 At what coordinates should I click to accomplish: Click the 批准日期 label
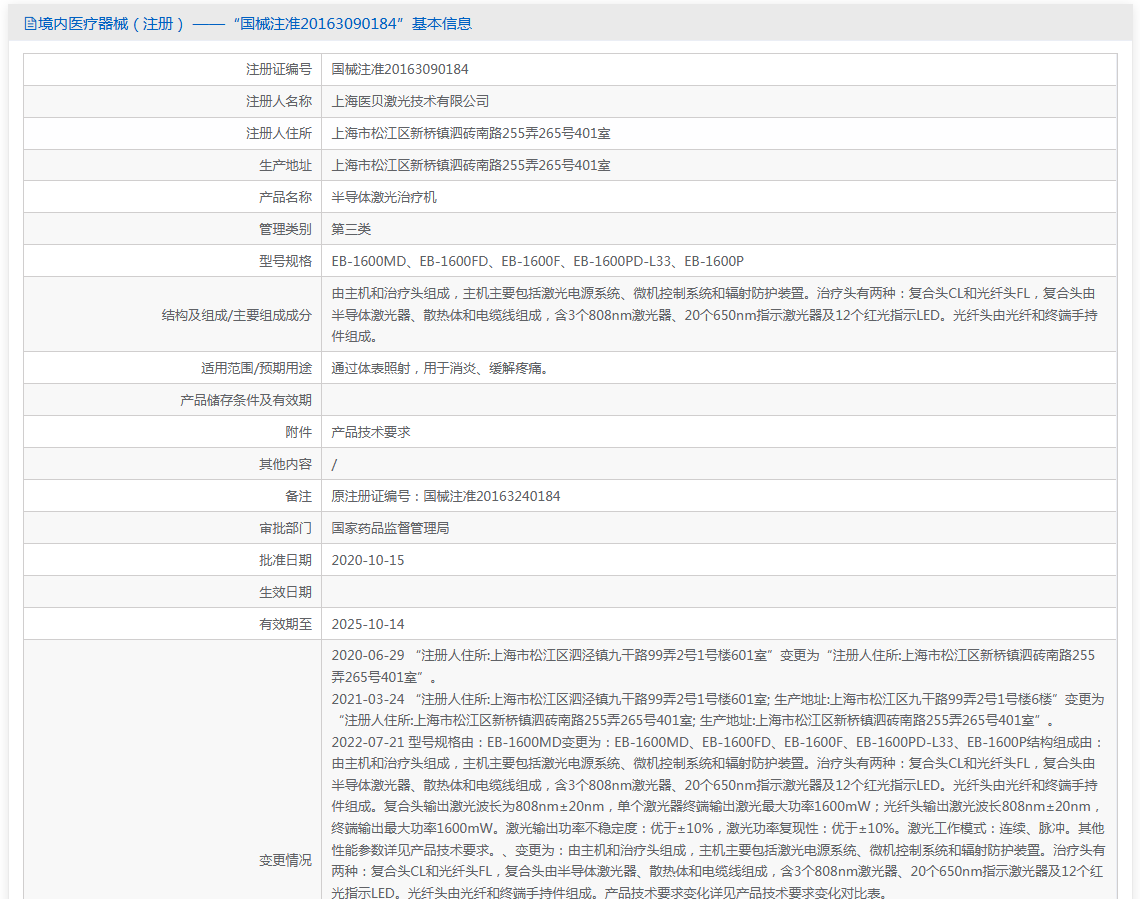tap(285, 560)
